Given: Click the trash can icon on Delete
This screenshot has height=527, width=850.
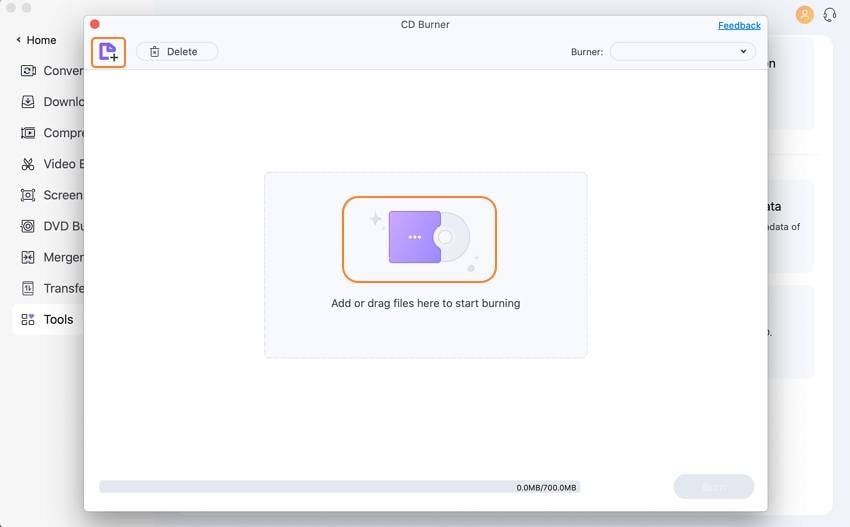Looking at the screenshot, I should pos(154,52).
